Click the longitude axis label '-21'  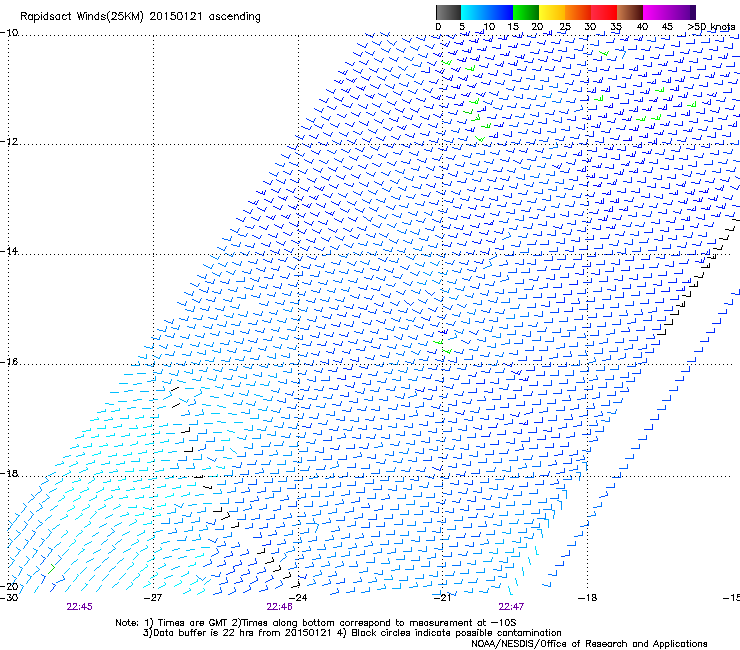[443, 598]
